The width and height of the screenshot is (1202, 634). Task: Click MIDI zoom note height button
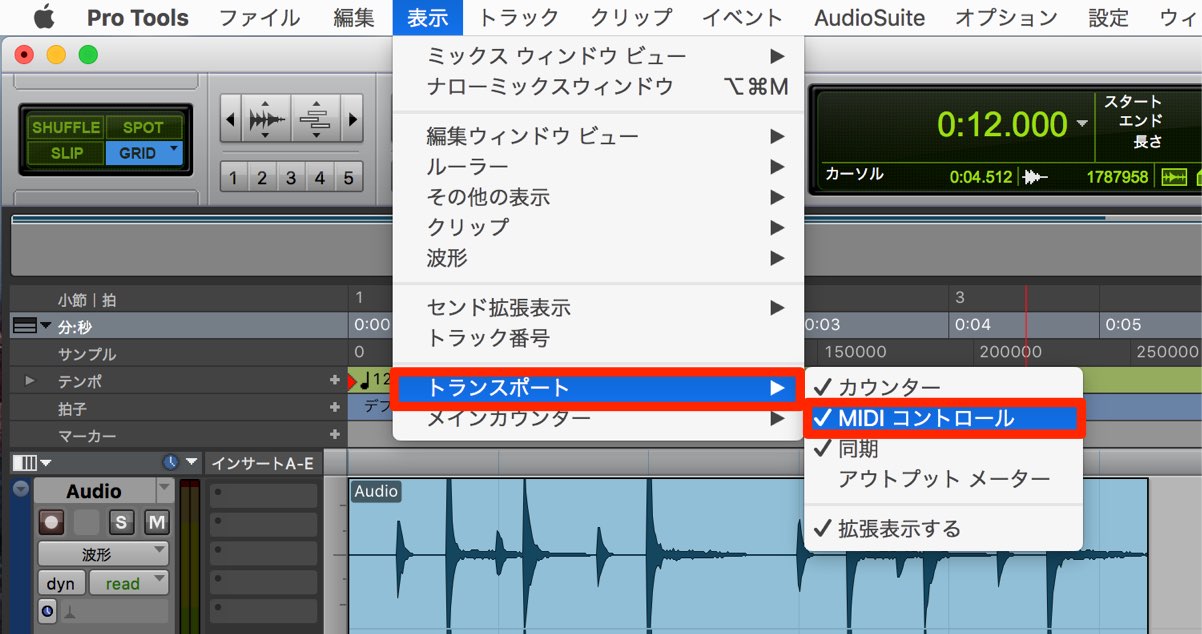(315, 119)
